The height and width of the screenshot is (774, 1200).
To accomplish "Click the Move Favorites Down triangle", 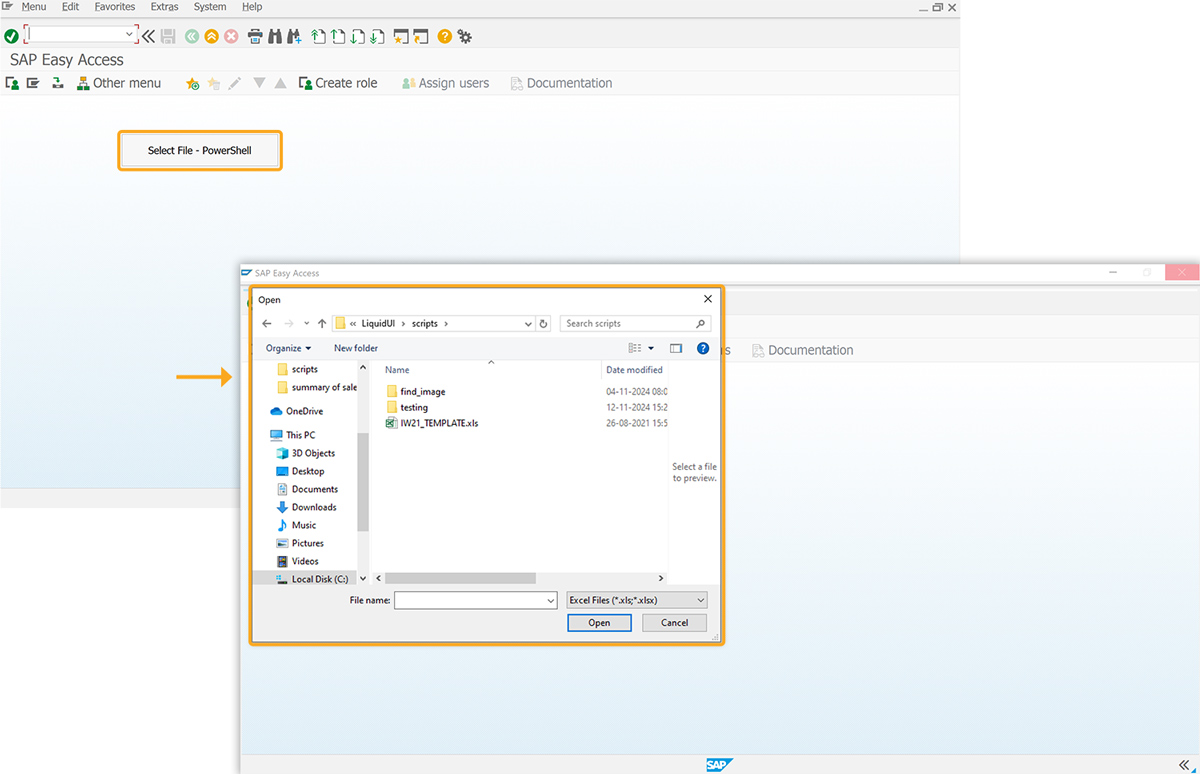I will (x=259, y=84).
